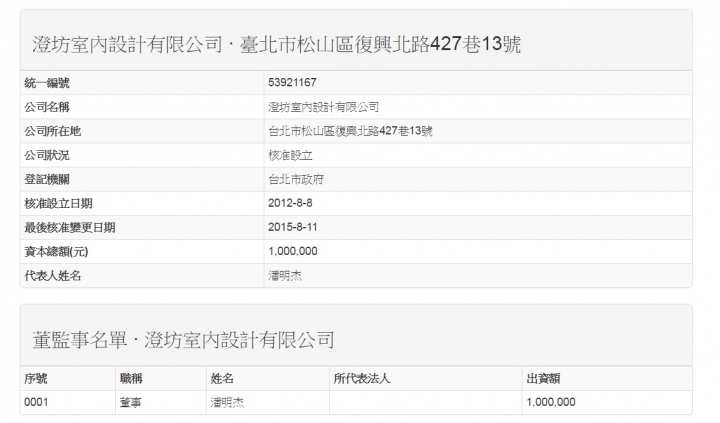
Task: Select the number 53921167
Action: coord(292,82)
